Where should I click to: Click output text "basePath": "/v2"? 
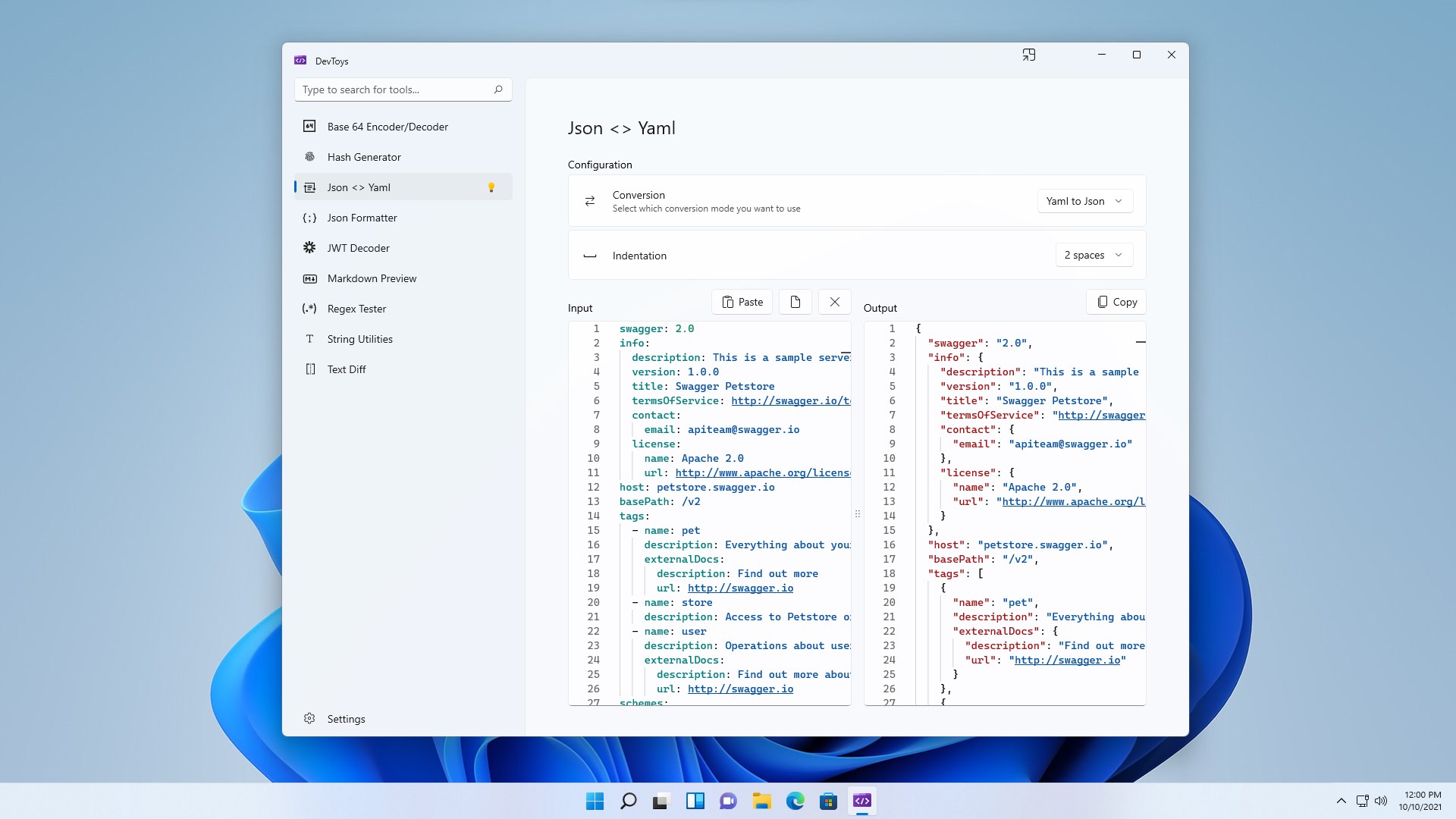click(x=980, y=559)
